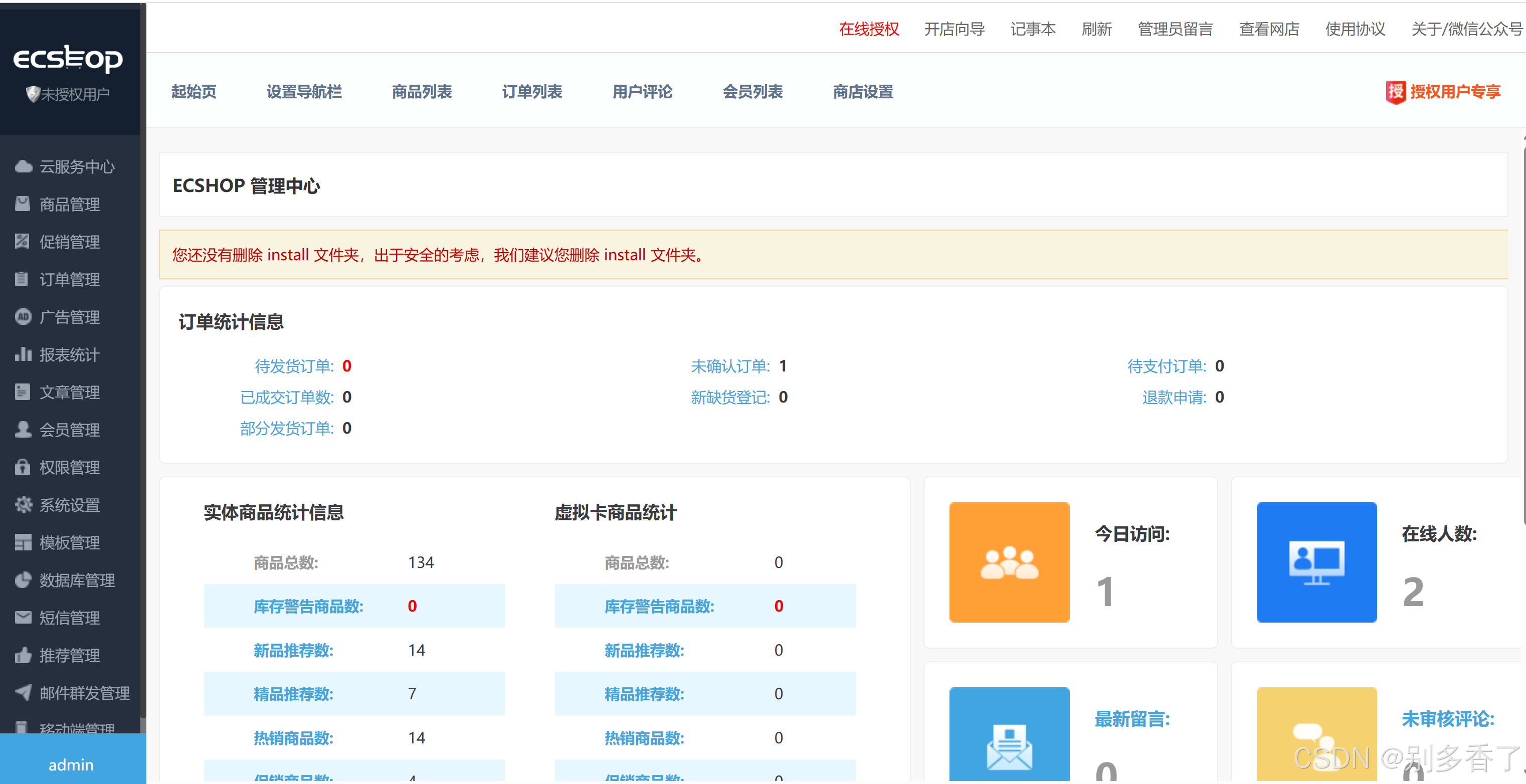Click the 报表统计 bar chart icon
The height and width of the screenshot is (784, 1526).
[x=23, y=354]
